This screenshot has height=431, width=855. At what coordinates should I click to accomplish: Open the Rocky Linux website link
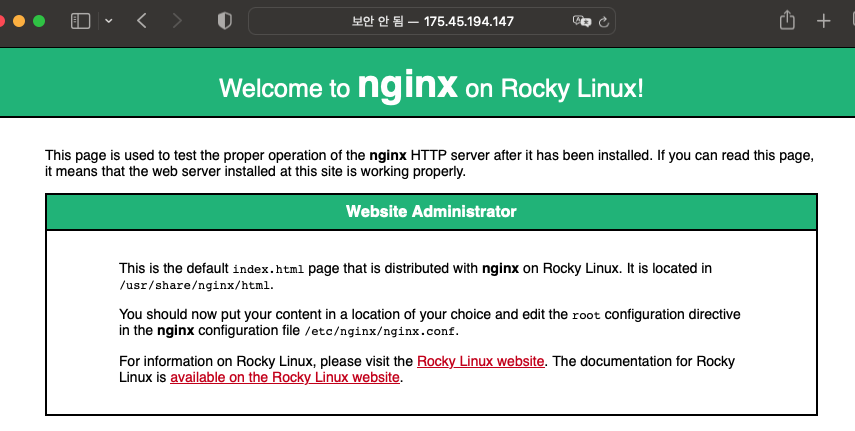pyautogui.click(x=480, y=361)
